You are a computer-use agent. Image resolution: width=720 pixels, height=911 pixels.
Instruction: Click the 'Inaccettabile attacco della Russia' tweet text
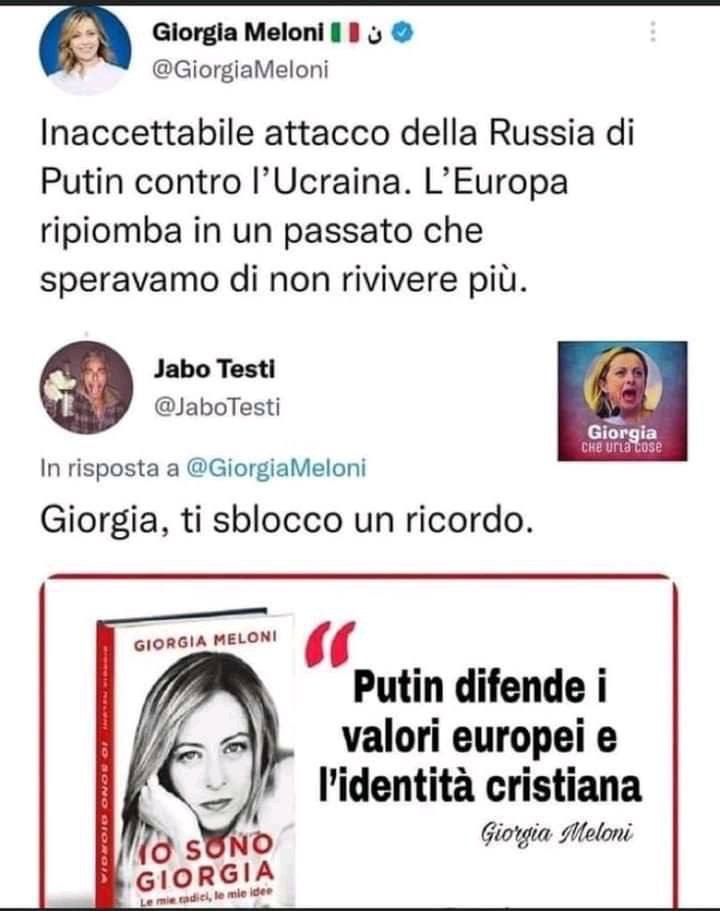coord(337,206)
